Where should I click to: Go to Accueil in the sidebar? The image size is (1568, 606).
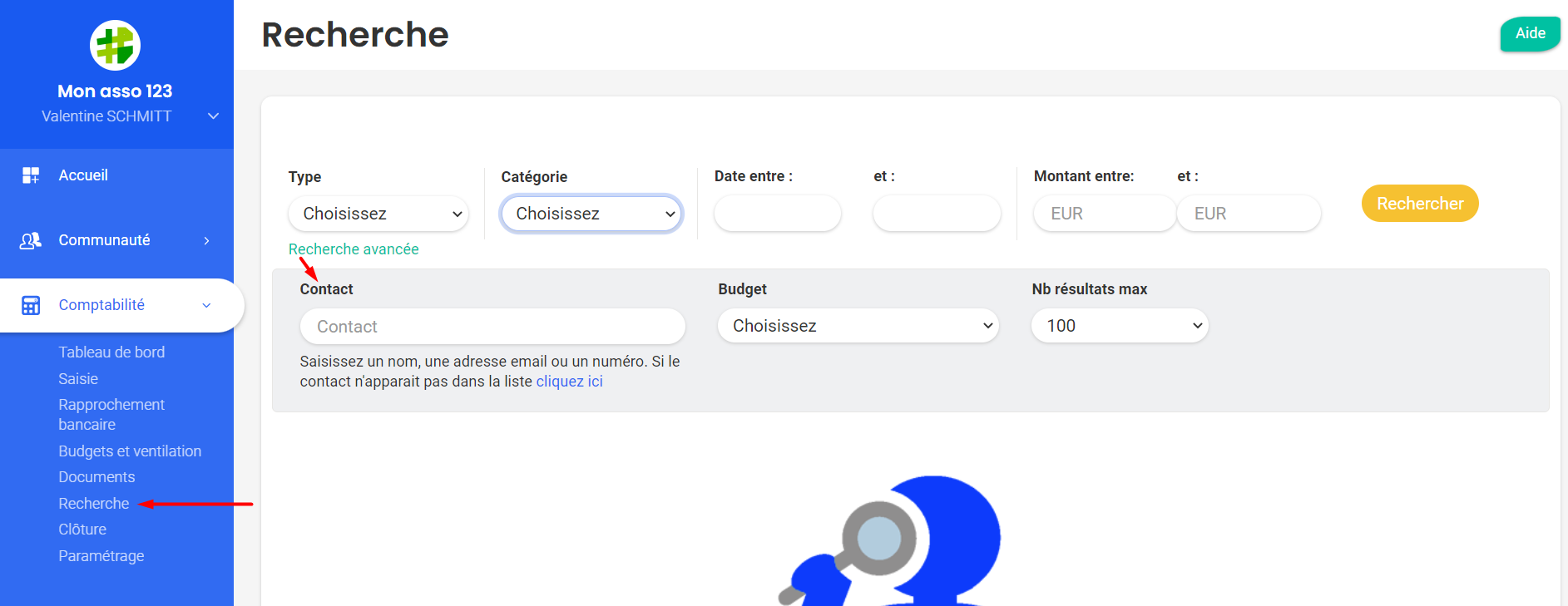pyautogui.click(x=83, y=175)
